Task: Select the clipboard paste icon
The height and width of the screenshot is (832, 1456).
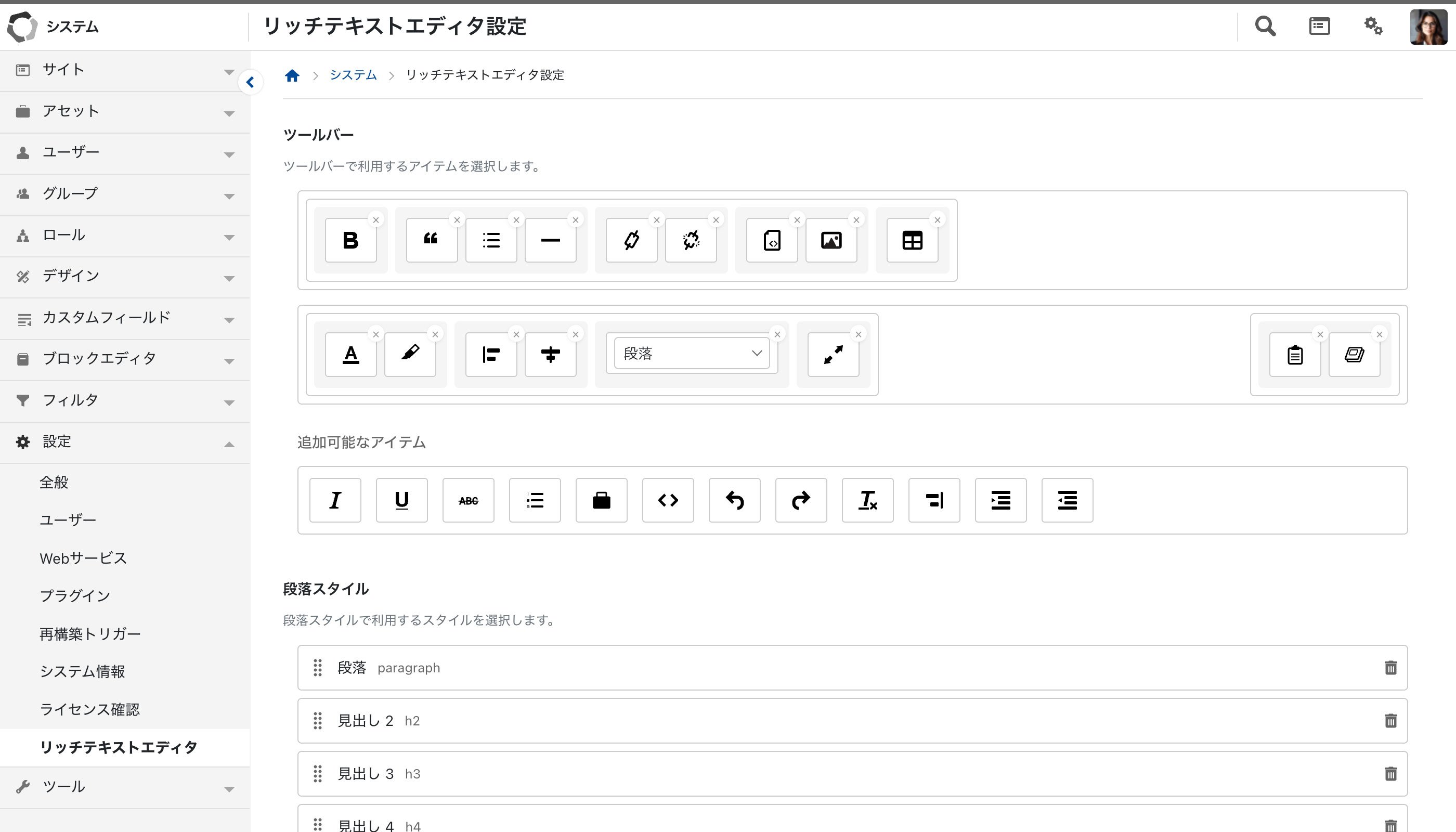Action: (x=1294, y=354)
